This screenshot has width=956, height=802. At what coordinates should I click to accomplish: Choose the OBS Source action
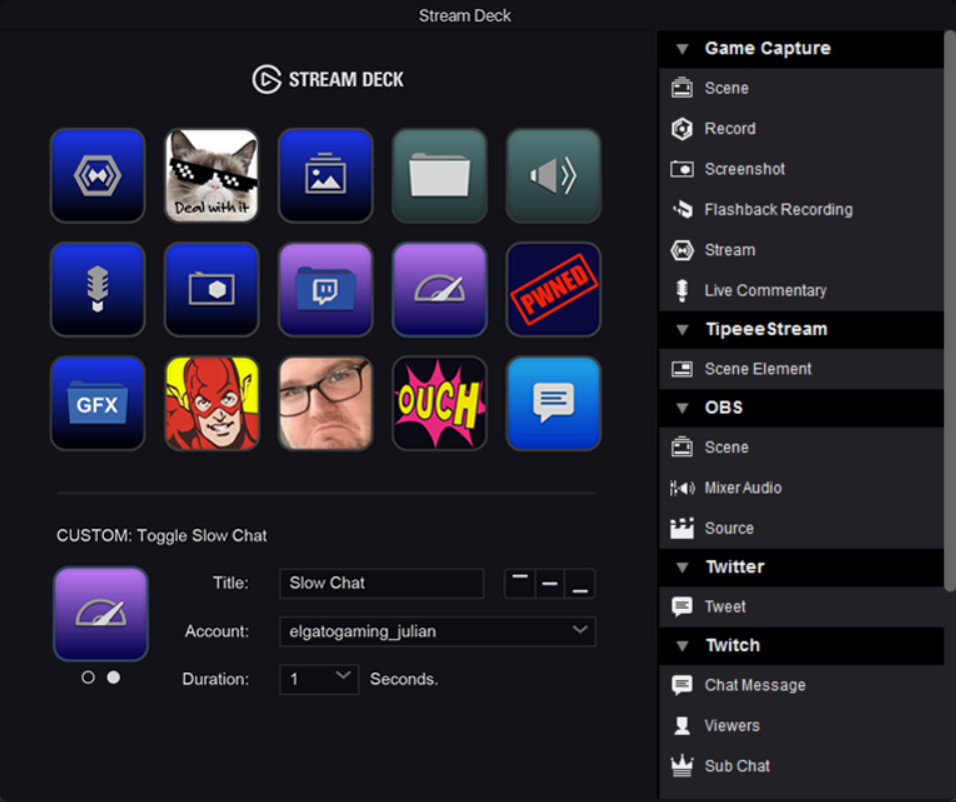[x=801, y=528]
